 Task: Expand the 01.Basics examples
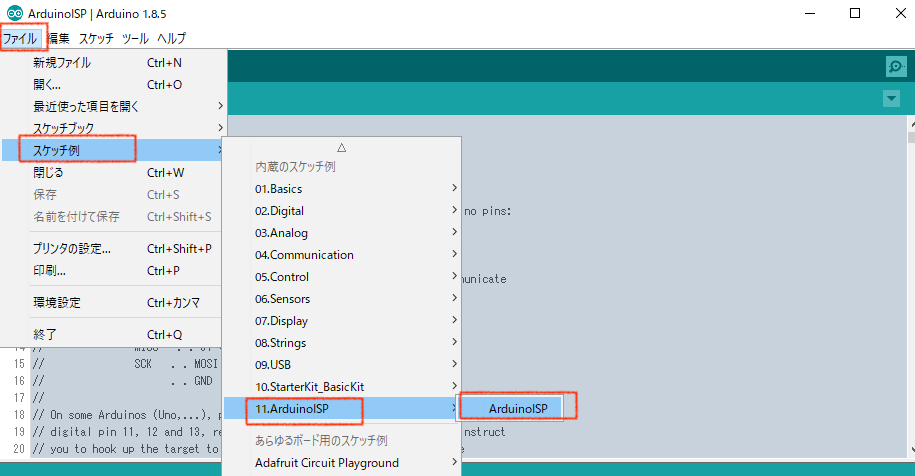(x=342, y=189)
